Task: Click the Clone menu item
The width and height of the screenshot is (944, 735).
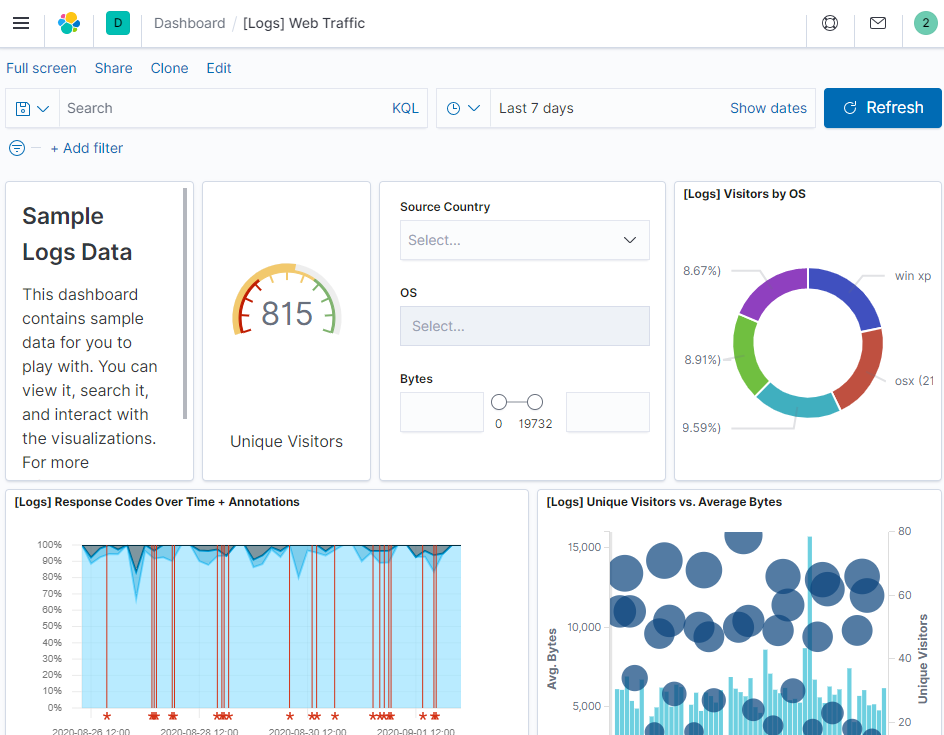Action: pyautogui.click(x=169, y=68)
